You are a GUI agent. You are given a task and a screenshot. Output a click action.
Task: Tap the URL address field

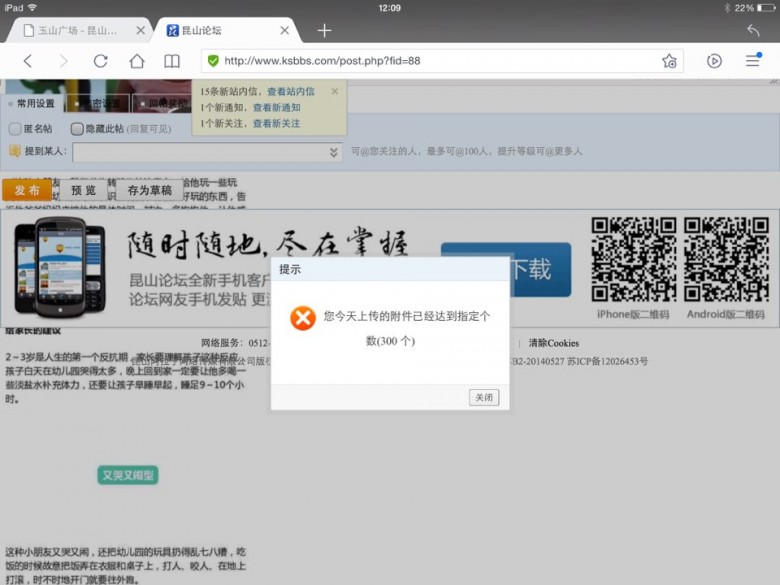coord(430,61)
